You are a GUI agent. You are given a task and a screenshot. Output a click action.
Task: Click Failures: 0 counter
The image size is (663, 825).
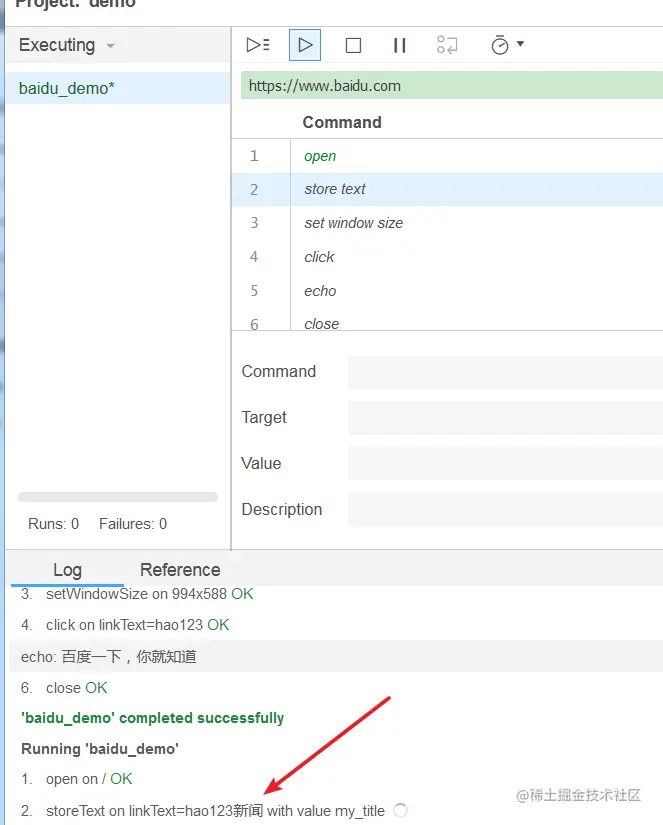(x=133, y=524)
